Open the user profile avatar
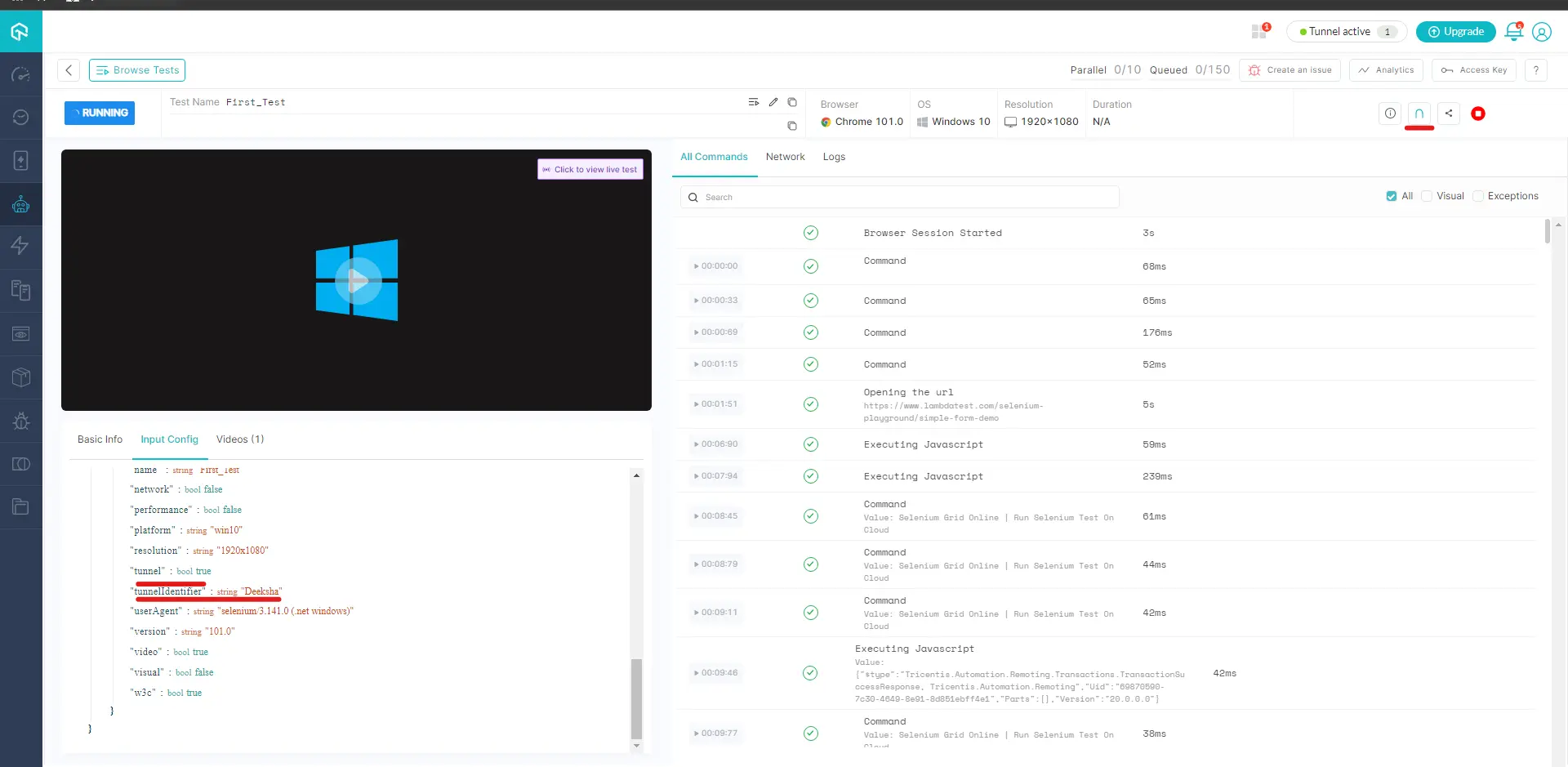This screenshot has width=1568, height=767. [1541, 32]
